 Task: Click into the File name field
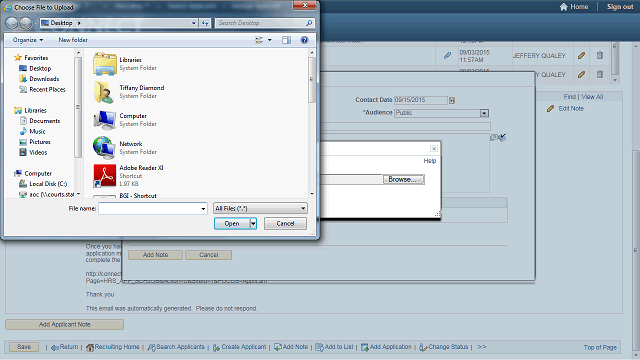(x=149, y=209)
